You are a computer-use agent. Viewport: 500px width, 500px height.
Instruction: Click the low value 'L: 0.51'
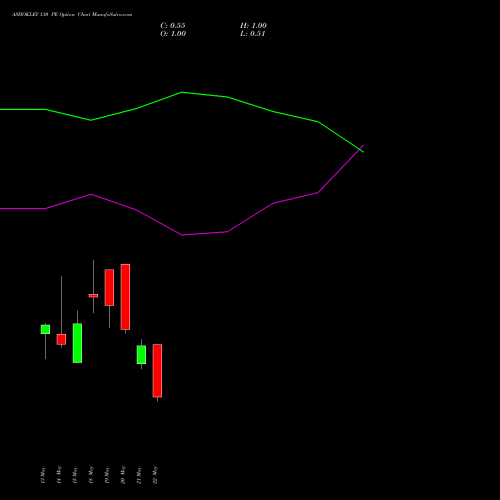coord(253,34)
